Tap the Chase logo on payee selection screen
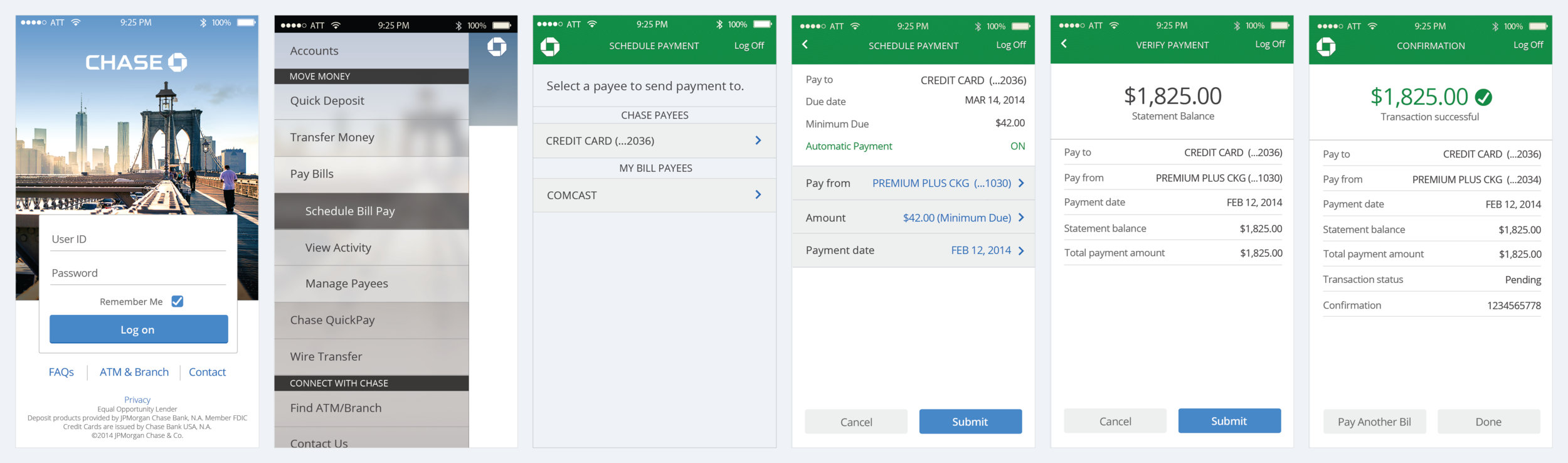 tap(550, 46)
